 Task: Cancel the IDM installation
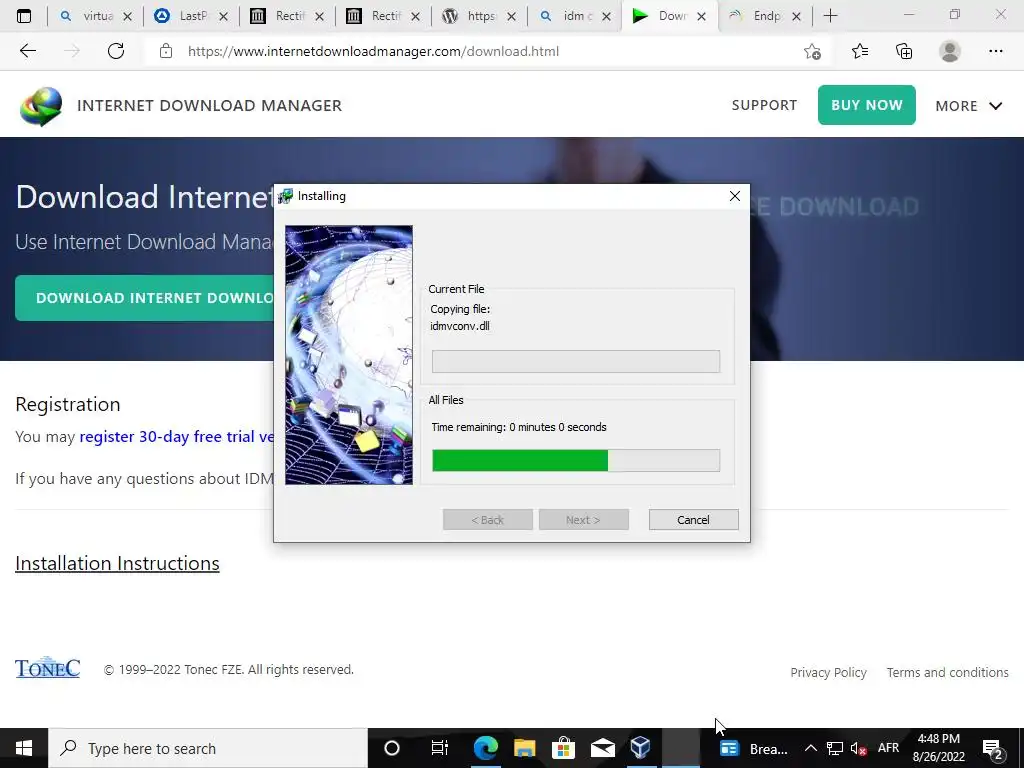click(694, 520)
